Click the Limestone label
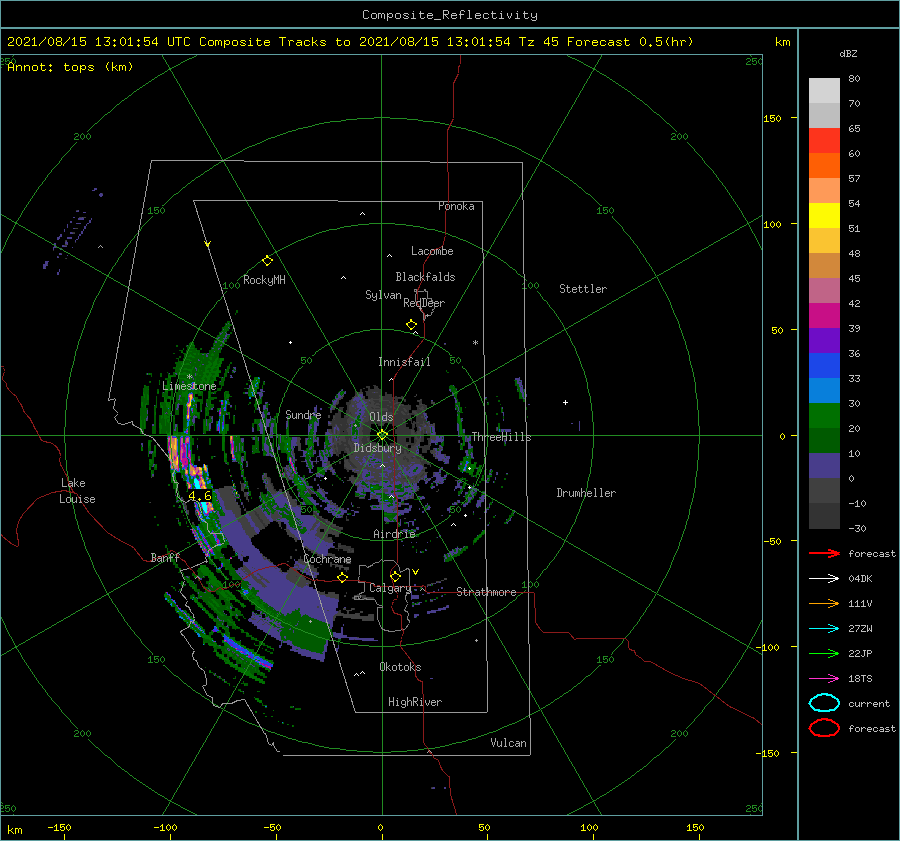 (x=189, y=386)
